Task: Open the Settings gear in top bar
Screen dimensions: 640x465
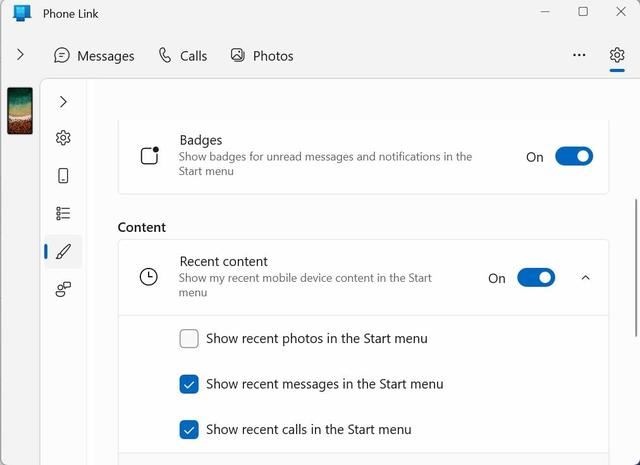Action: pos(617,55)
